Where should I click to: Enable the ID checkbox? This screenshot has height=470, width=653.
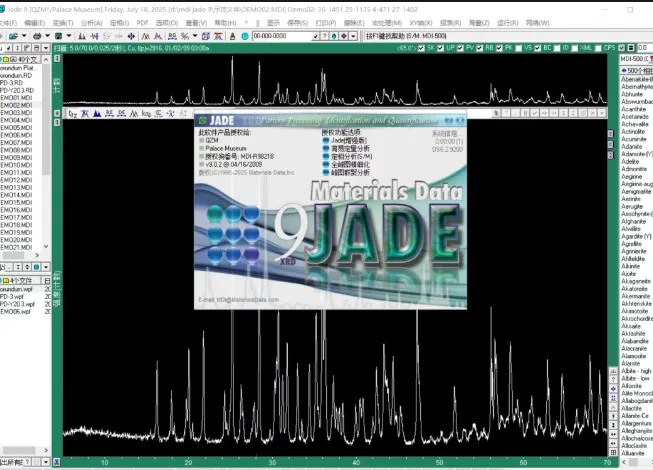click(557, 48)
